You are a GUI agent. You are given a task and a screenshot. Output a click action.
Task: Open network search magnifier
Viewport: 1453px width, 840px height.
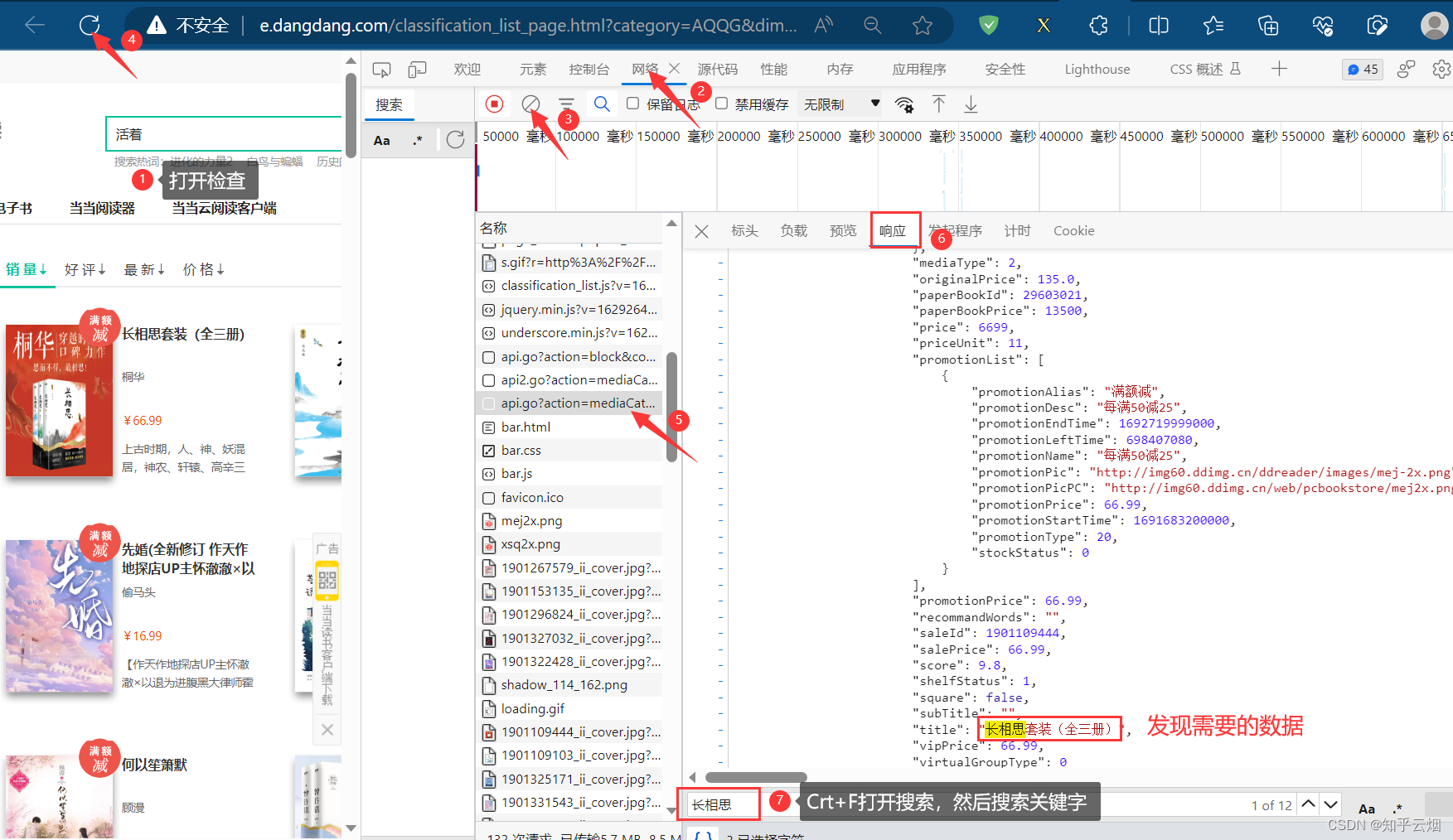pos(602,104)
